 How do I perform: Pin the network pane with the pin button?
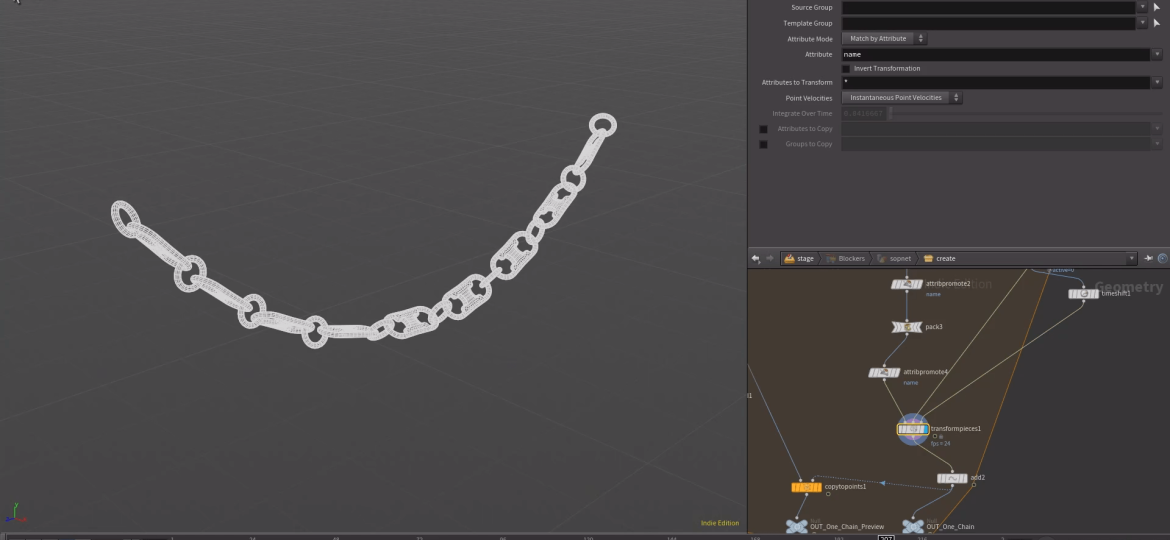tap(1149, 258)
